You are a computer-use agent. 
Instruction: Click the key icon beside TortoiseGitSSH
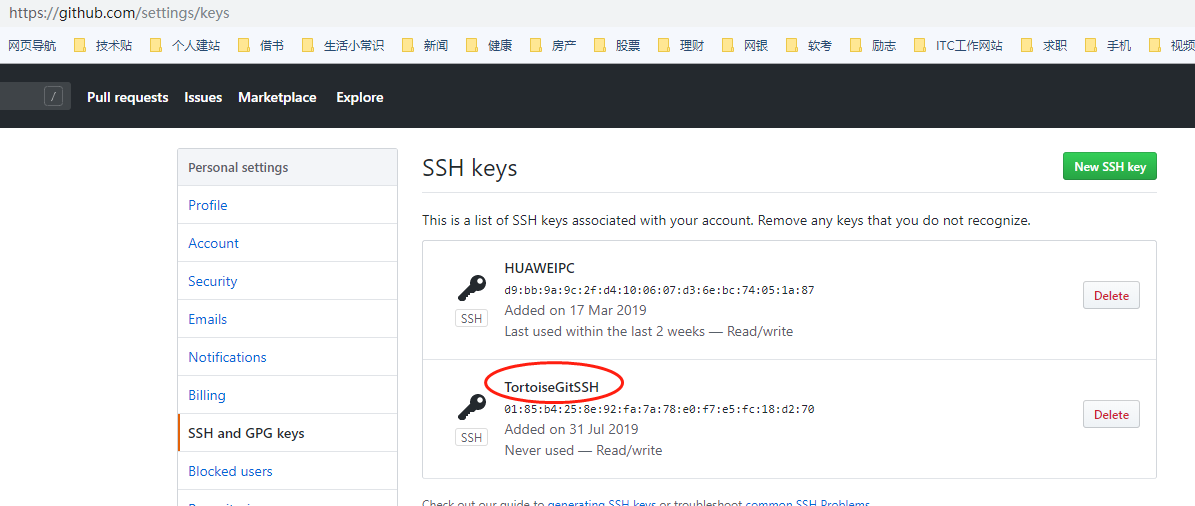pyautogui.click(x=472, y=407)
